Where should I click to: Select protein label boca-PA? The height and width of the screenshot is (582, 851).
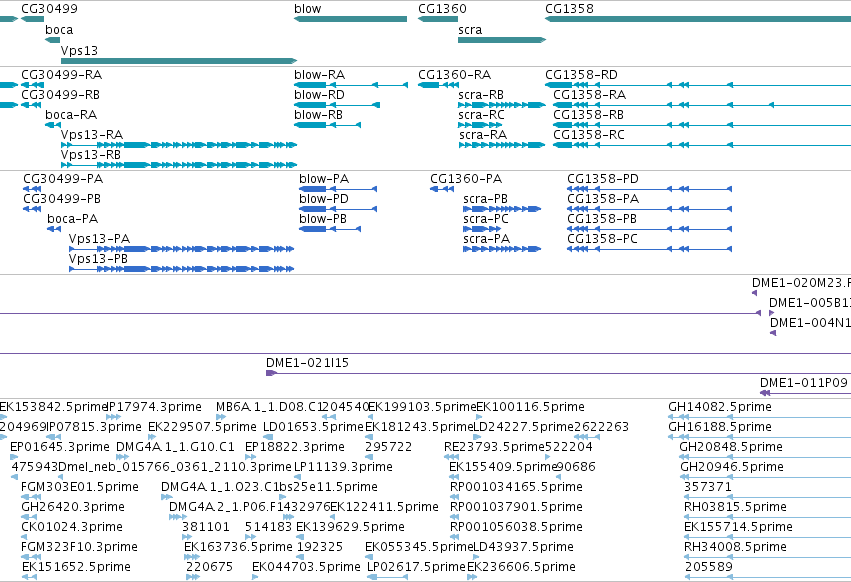(73, 219)
